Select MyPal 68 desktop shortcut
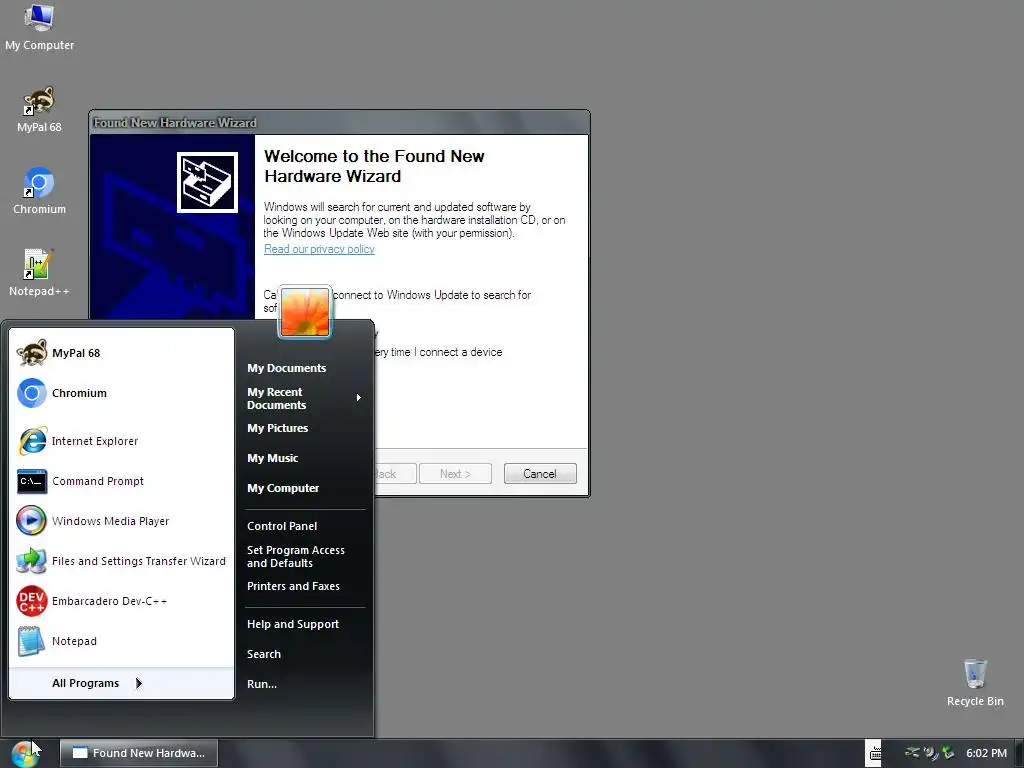The image size is (1024, 768). pyautogui.click(x=39, y=110)
